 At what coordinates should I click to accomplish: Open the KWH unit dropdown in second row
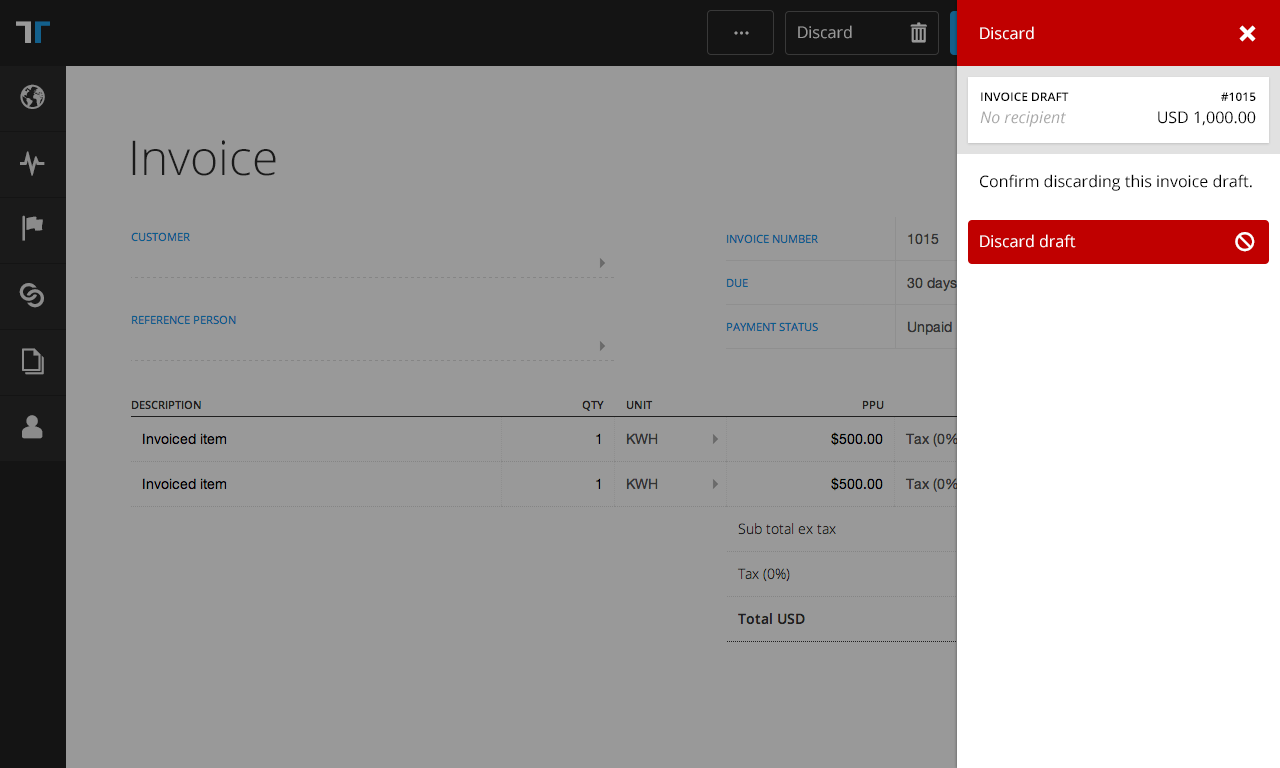click(x=671, y=484)
